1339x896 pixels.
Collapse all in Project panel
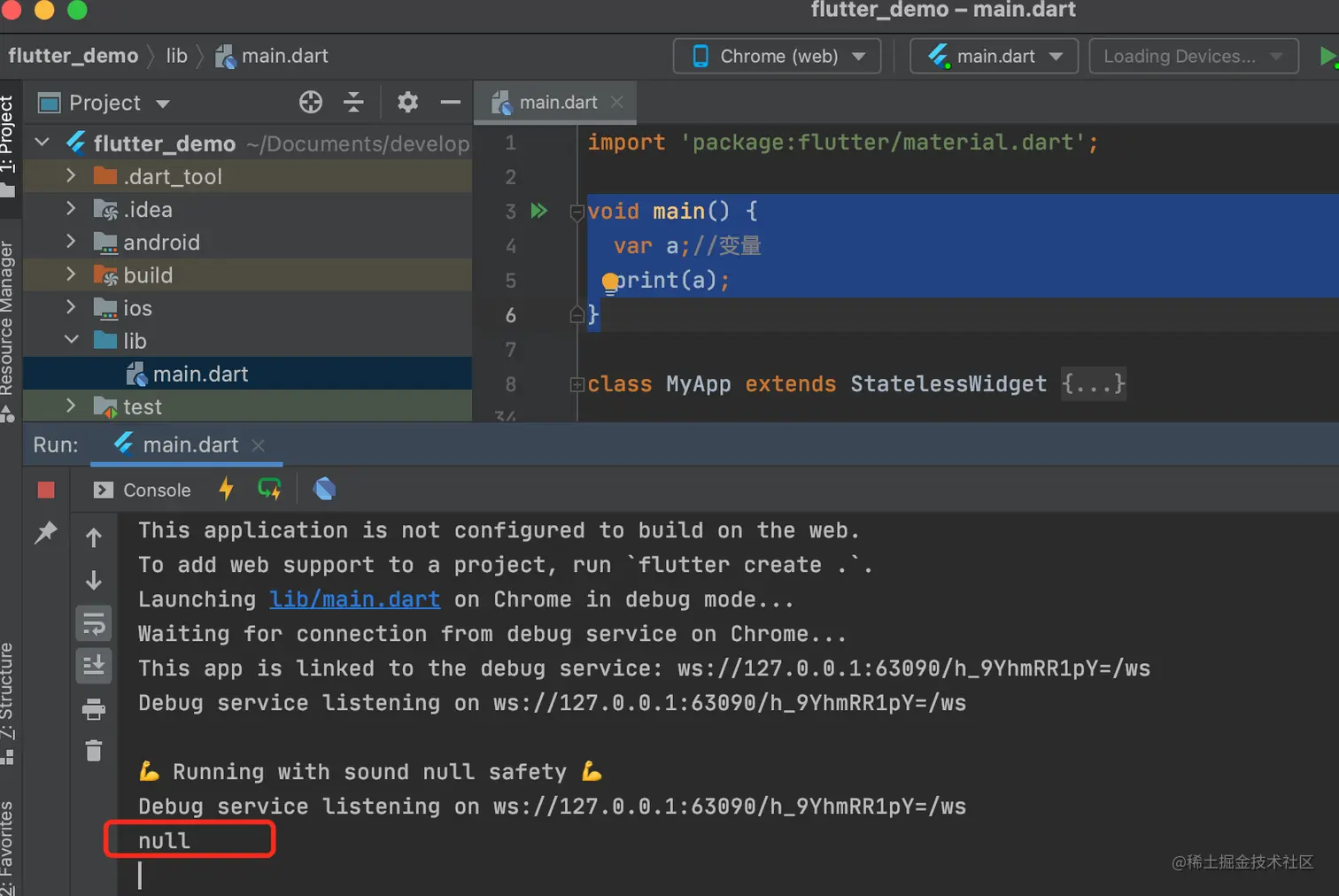coord(353,103)
